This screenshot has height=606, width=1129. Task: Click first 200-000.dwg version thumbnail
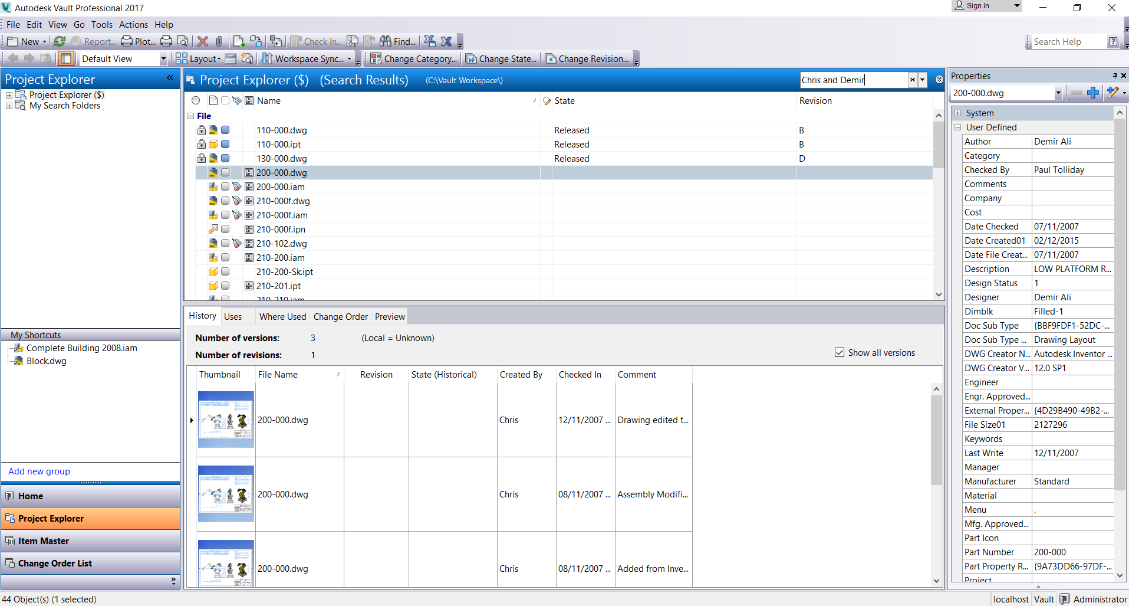pos(226,420)
